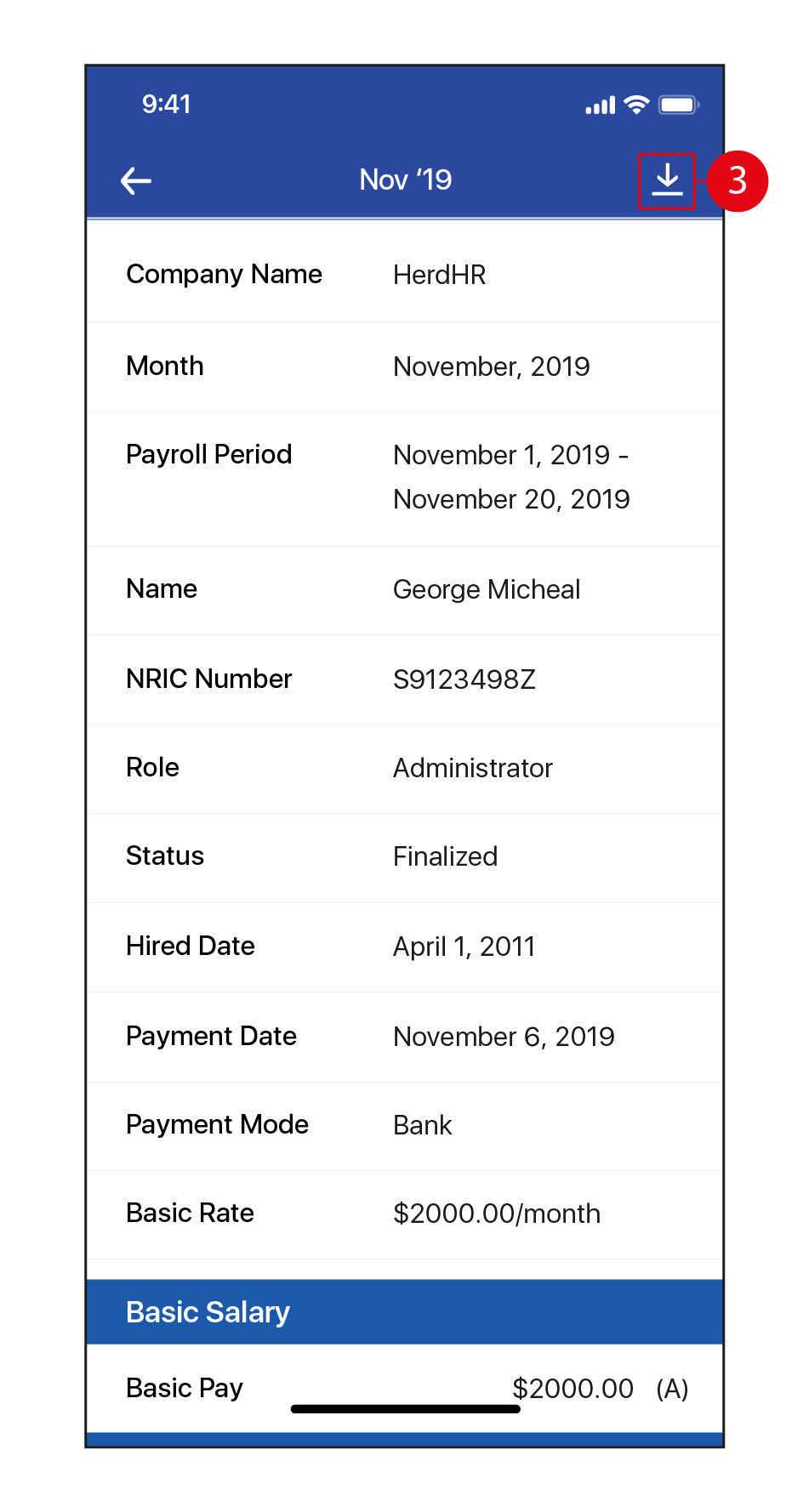Download the Nov '19 payslip

tap(667, 180)
